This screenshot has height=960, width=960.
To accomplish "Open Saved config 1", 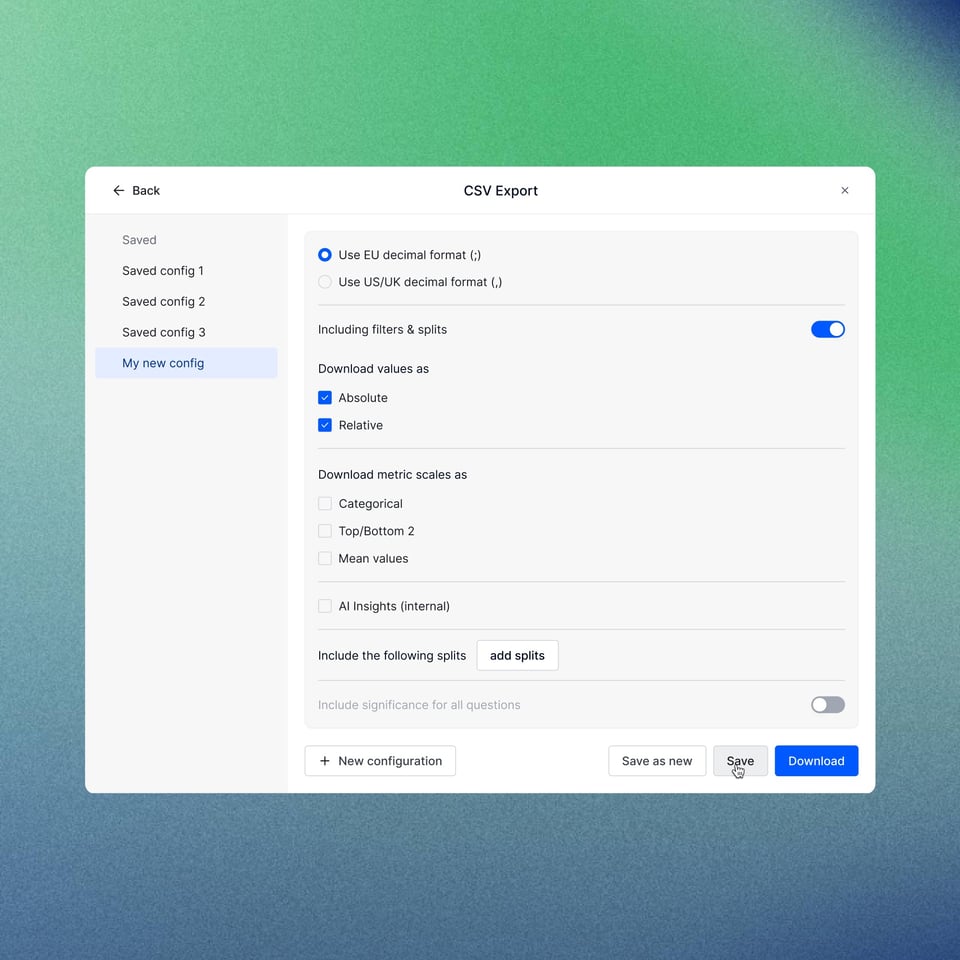I will 163,271.
